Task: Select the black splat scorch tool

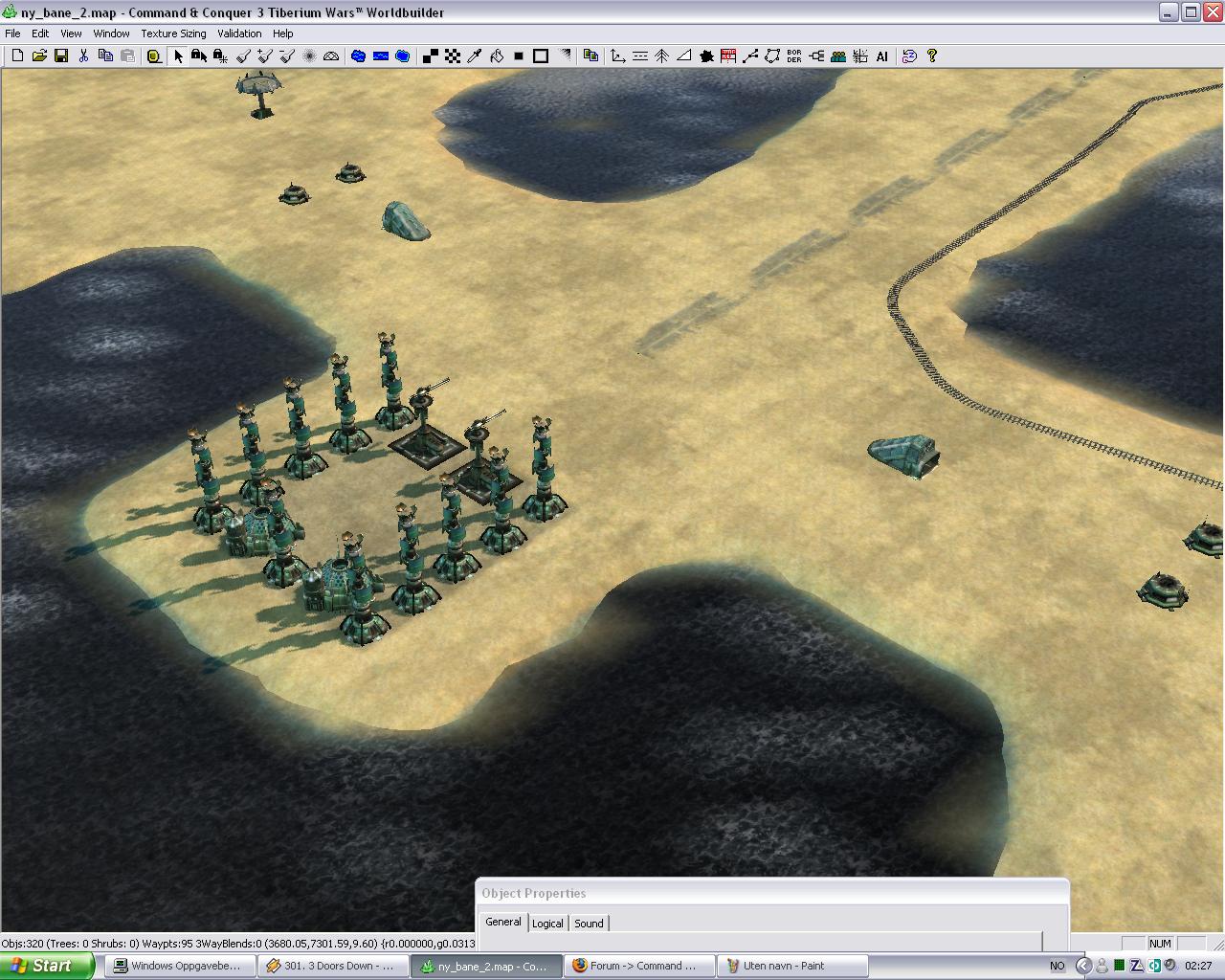Action: (706, 56)
